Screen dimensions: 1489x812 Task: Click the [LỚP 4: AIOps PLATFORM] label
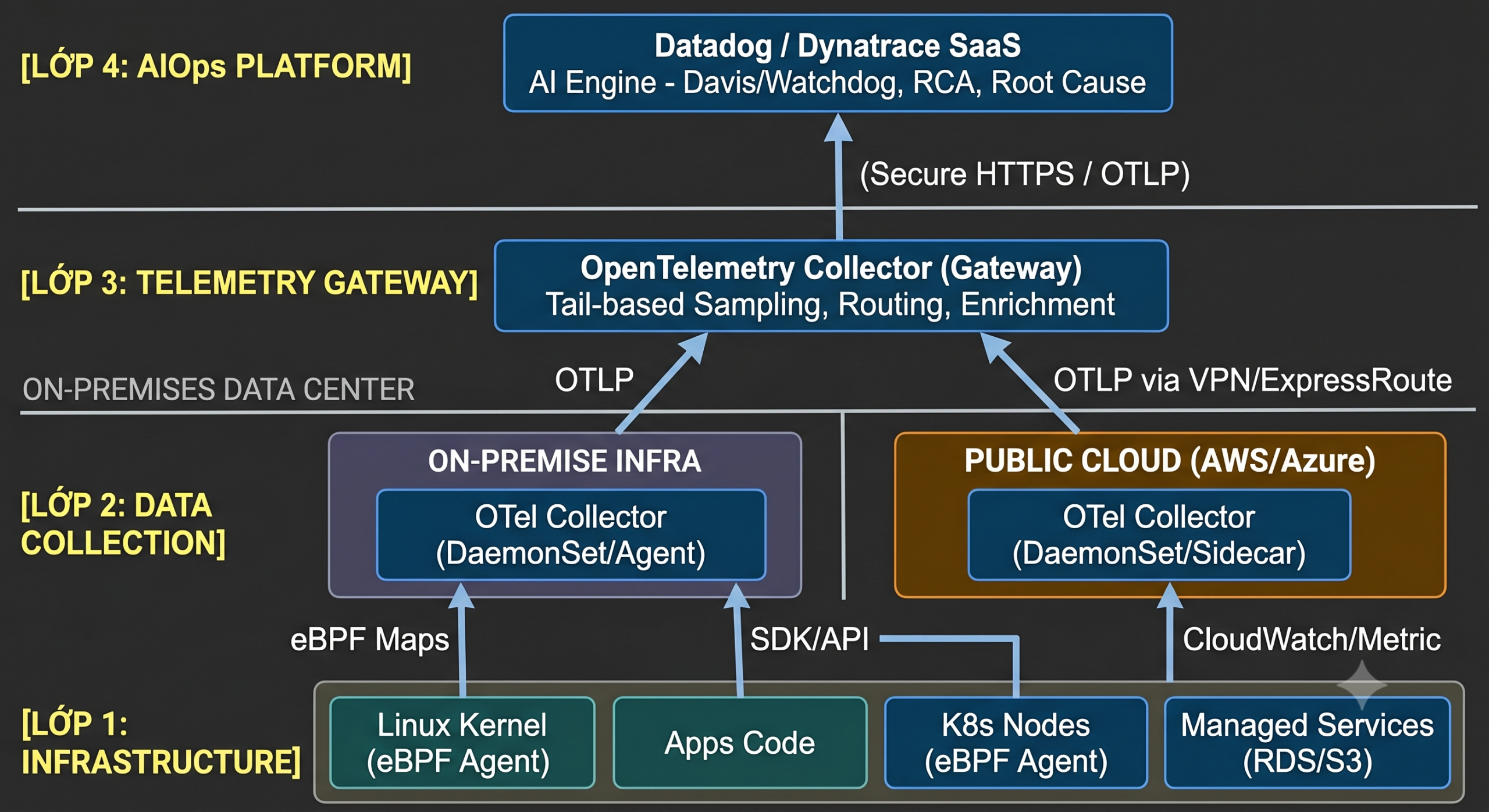click(216, 66)
